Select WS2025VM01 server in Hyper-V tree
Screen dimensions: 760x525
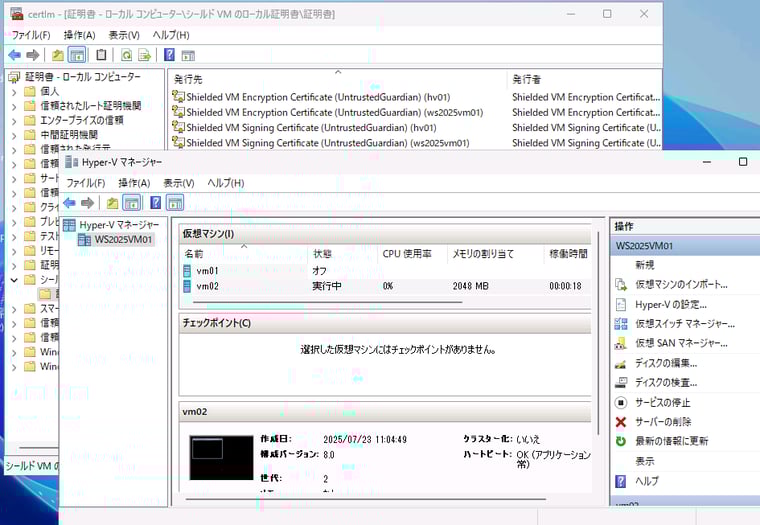click(123, 239)
